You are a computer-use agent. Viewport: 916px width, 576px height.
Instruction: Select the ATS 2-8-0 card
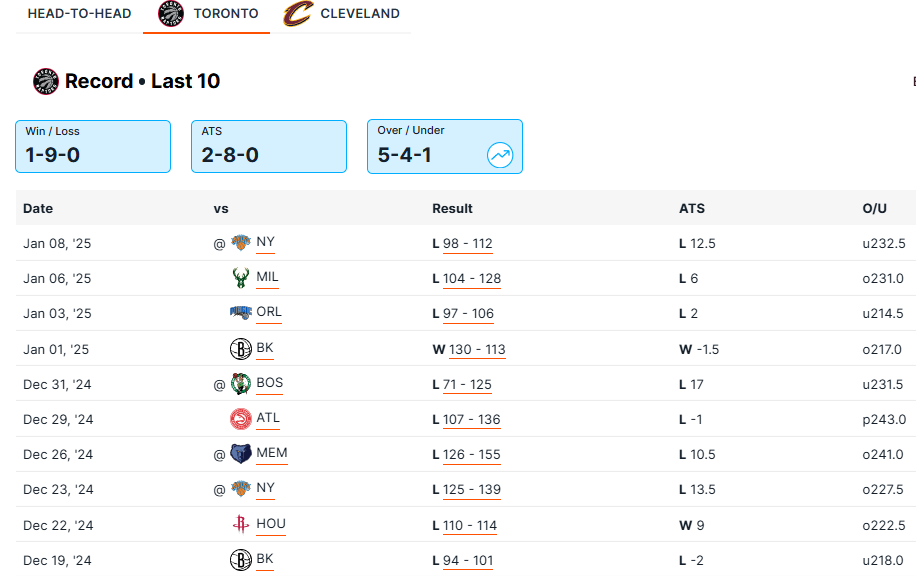[269, 146]
